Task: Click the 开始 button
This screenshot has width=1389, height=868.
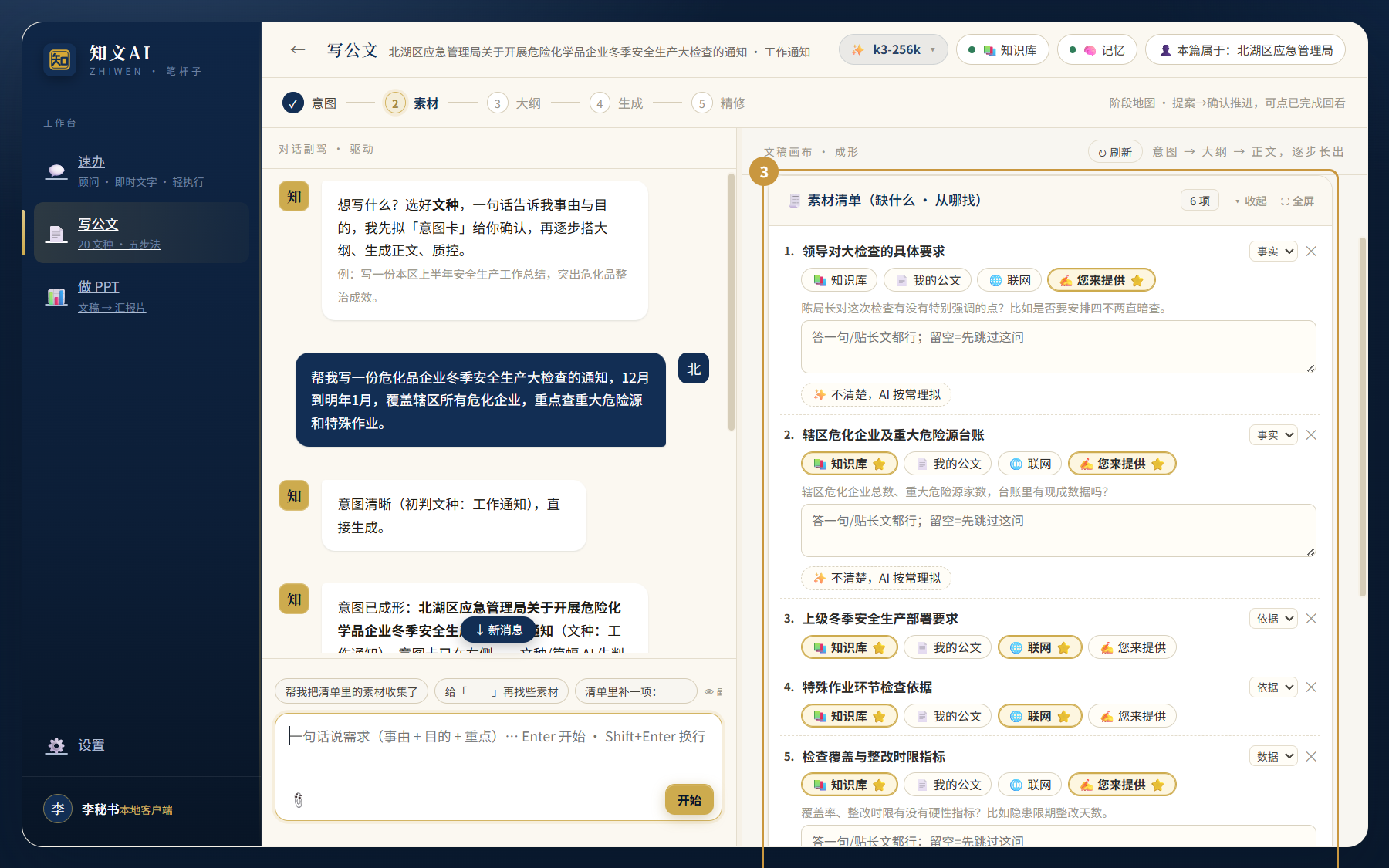Action: tap(689, 800)
